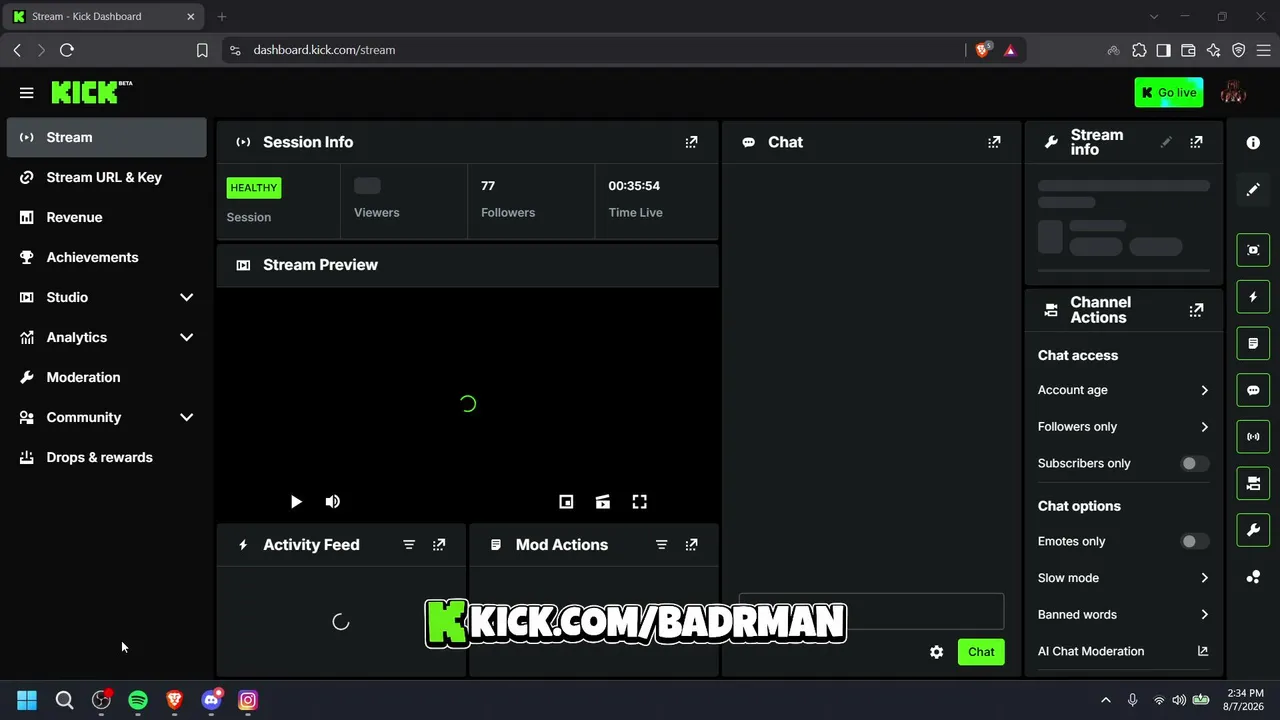Image resolution: width=1280 pixels, height=720 pixels.
Task: Make the stream preview fullscreen
Action: (640, 502)
